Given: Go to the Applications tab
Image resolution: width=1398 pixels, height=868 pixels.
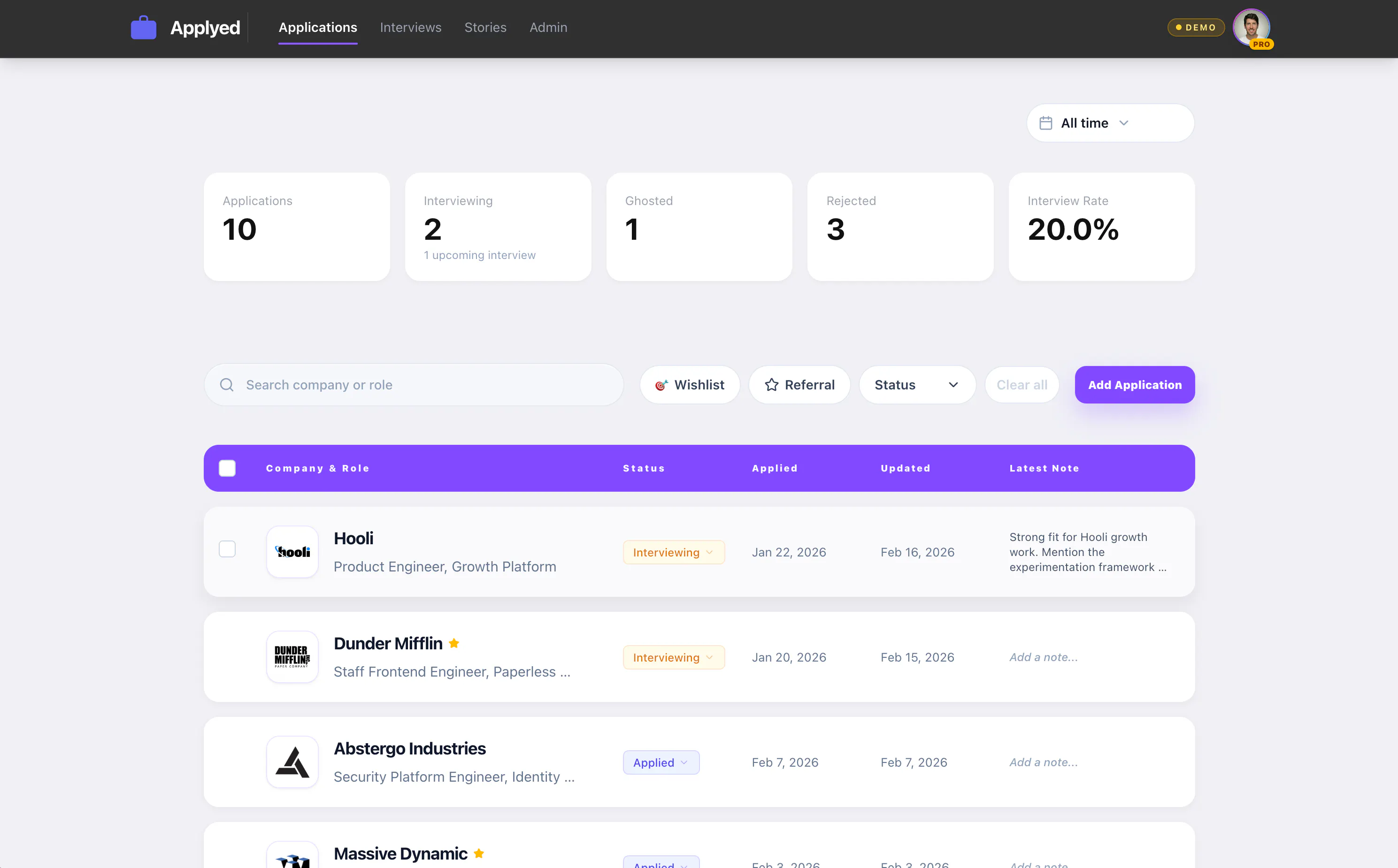Looking at the screenshot, I should (318, 28).
